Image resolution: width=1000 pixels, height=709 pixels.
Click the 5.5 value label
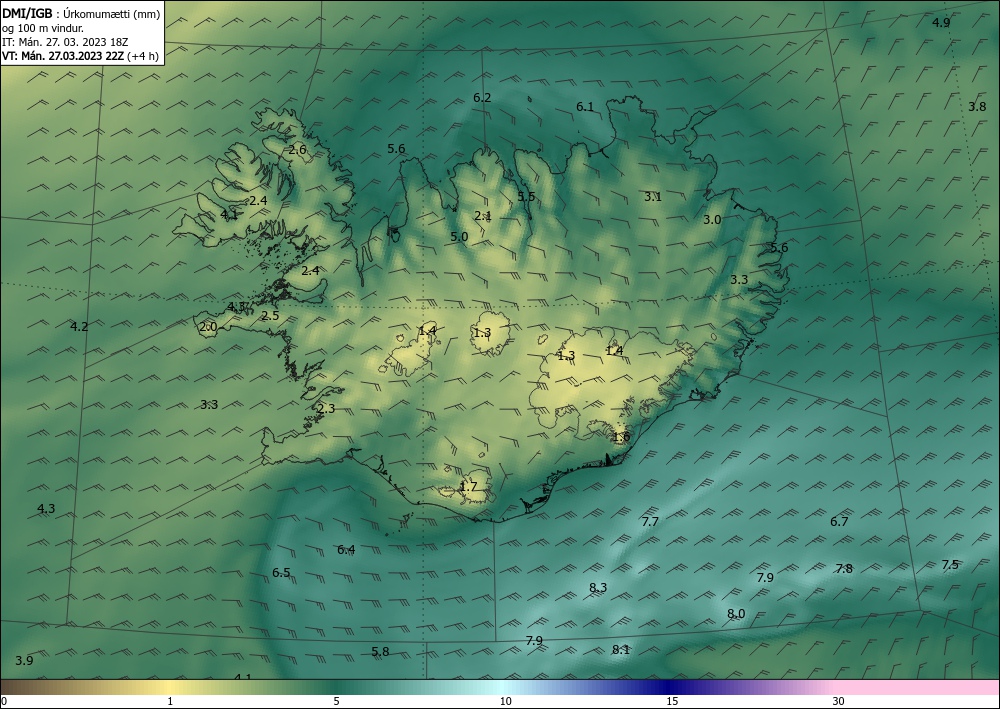(526, 196)
